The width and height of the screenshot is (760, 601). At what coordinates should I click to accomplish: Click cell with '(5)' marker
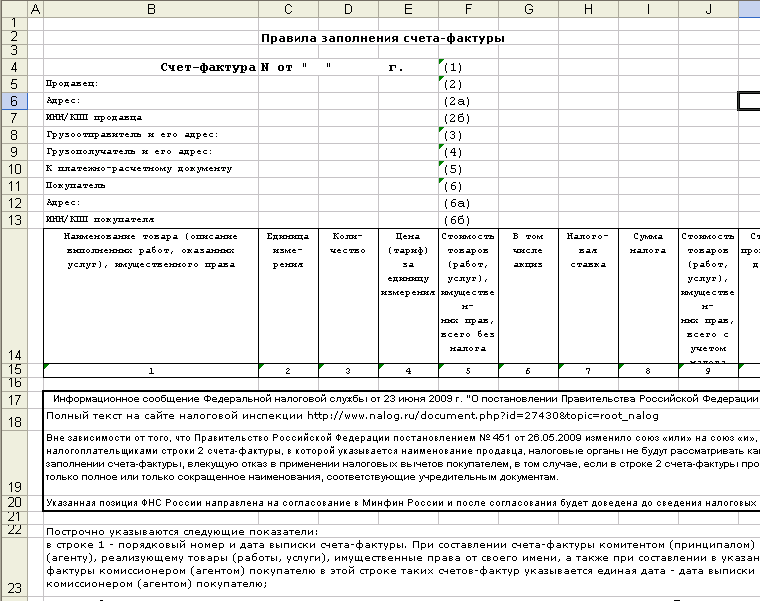pyautogui.click(x=468, y=169)
